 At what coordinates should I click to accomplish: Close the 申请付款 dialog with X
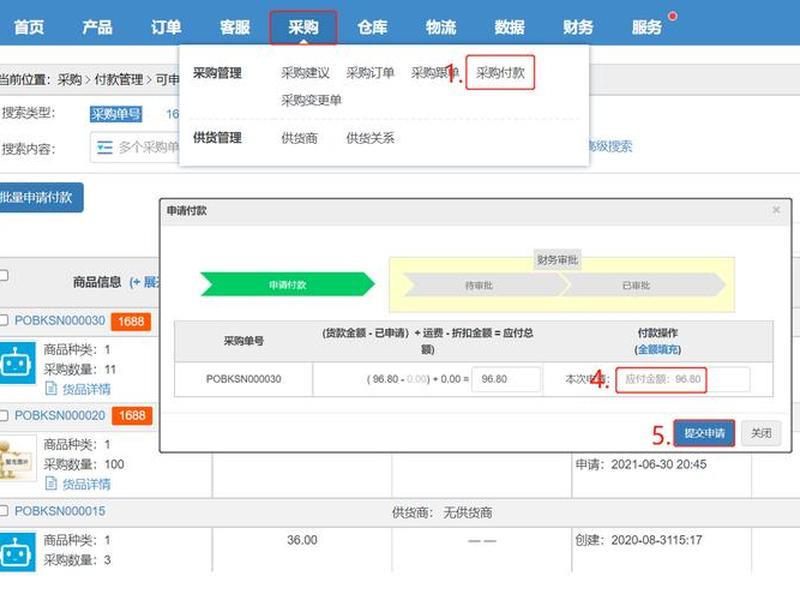[x=776, y=210]
